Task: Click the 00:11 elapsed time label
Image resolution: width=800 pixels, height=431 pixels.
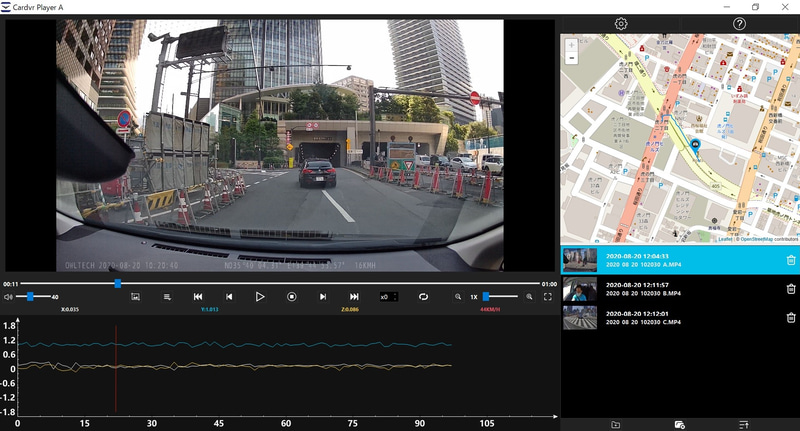Action: 10,284
